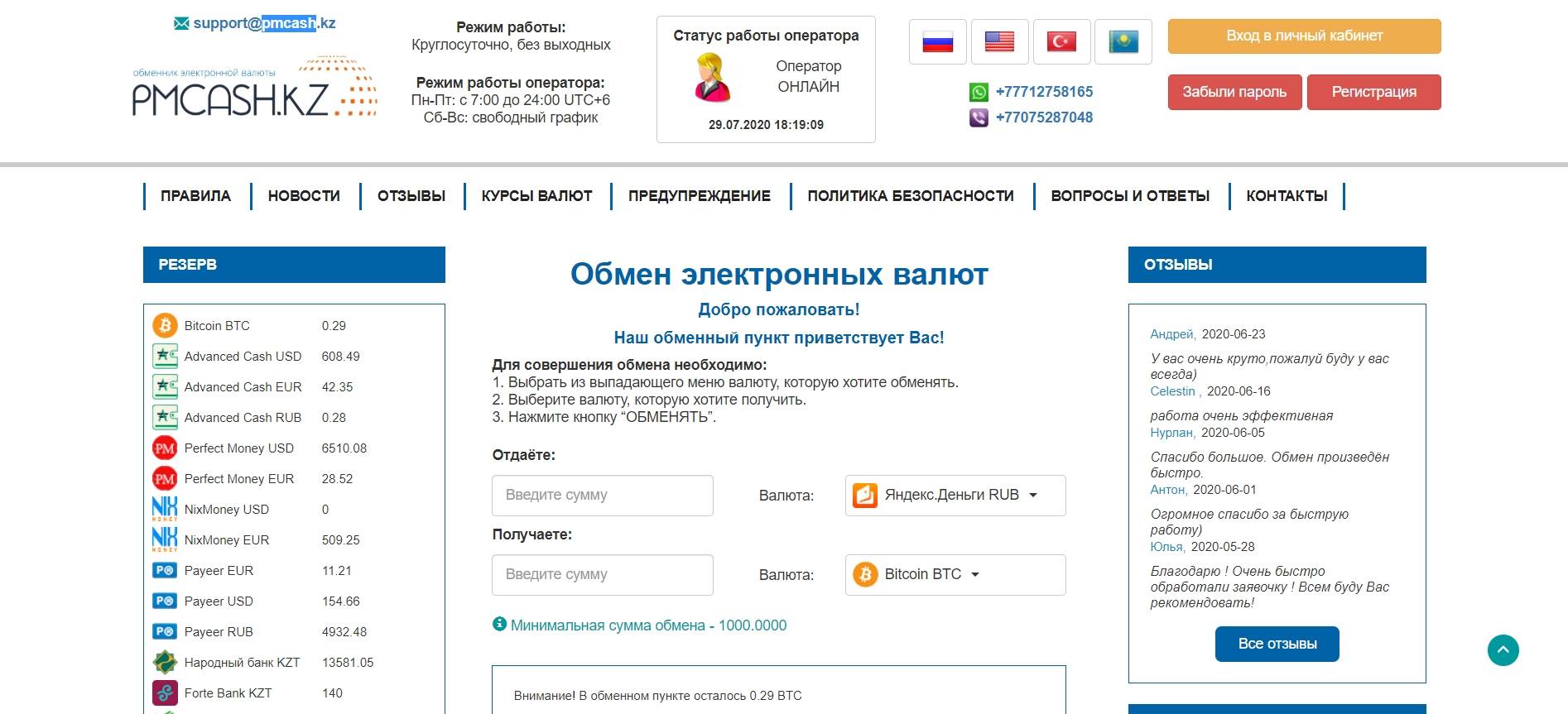Click the Bitcoin BTC reserve icon
Viewport: 1568px width, 714px height.
pos(165,325)
